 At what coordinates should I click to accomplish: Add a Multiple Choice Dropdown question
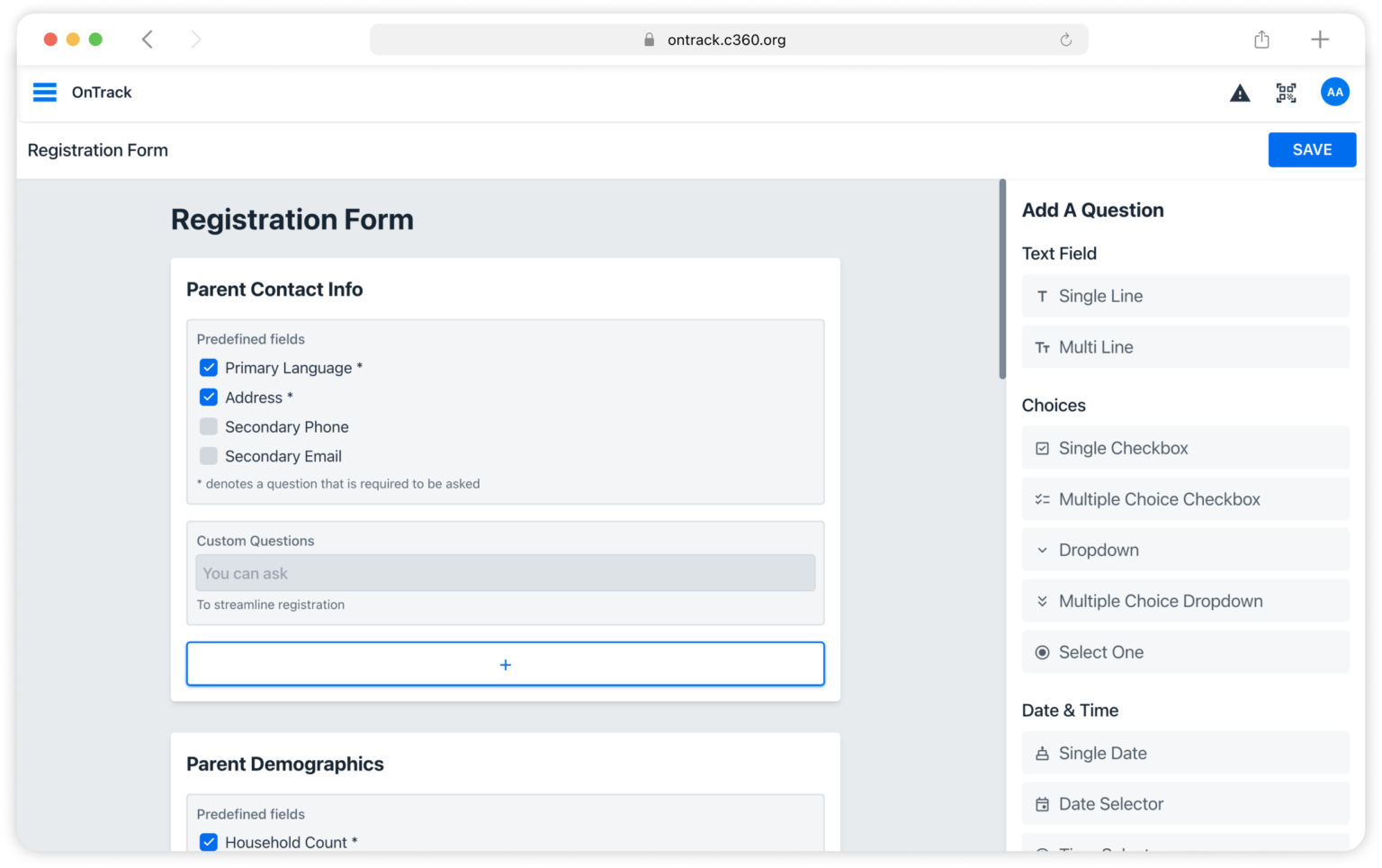[x=1185, y=601]
